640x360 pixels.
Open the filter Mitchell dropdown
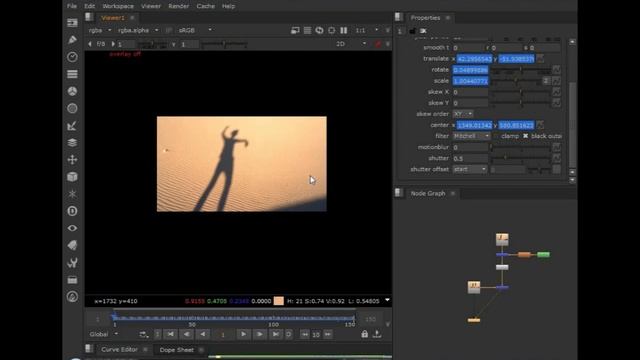tap(471, 136)
